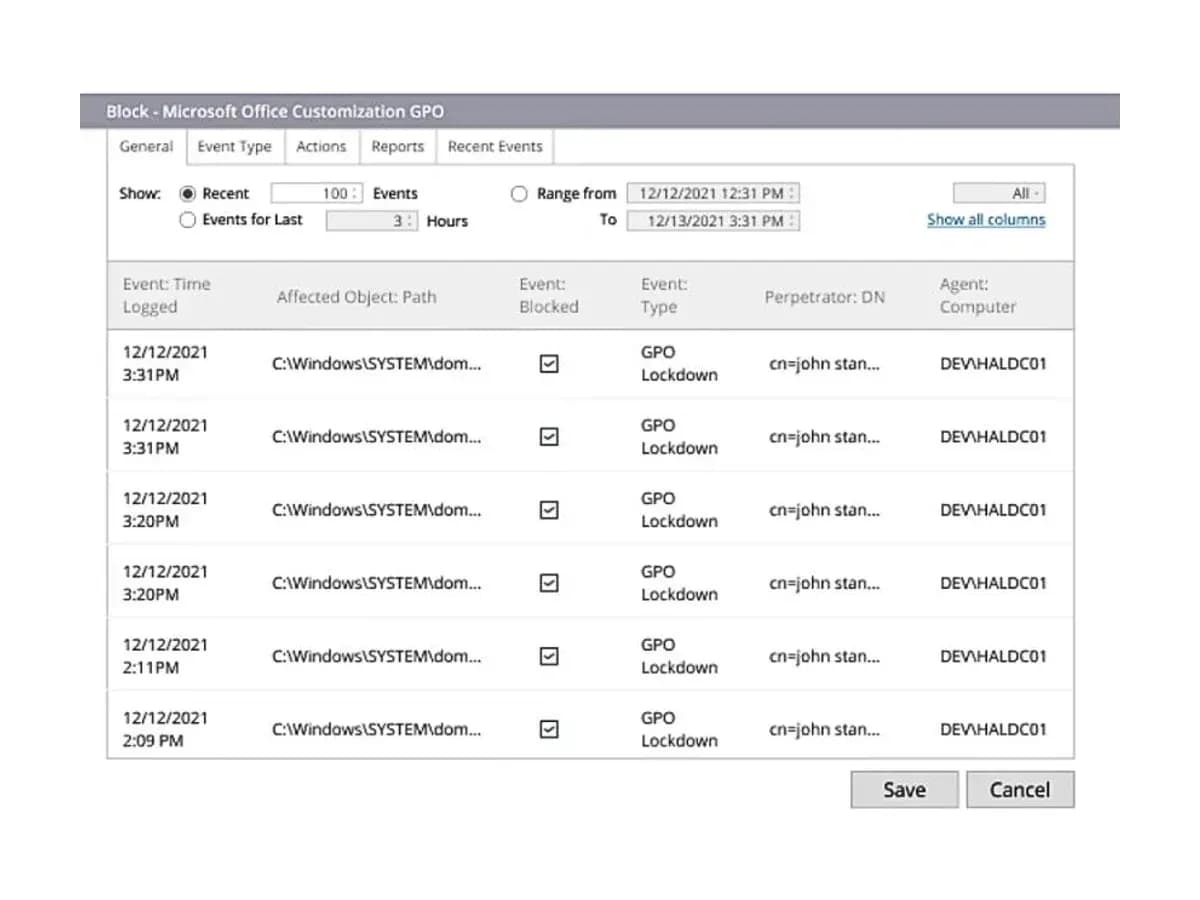Select the Recent radio button

187,194
